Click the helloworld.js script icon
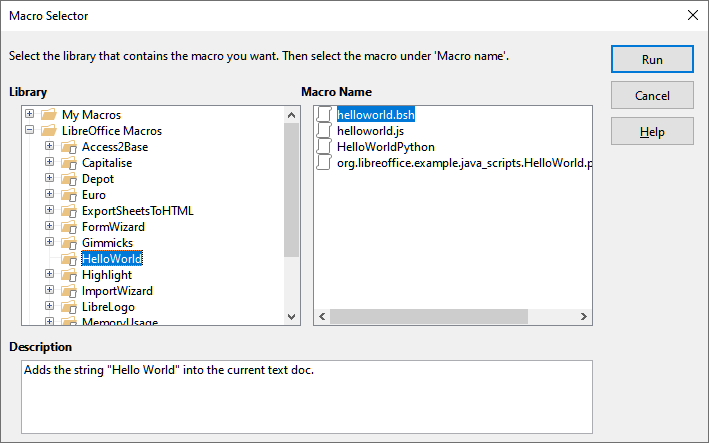Image resolution: width=709 pixels, height=443 pixels. [x=324, y=131]
